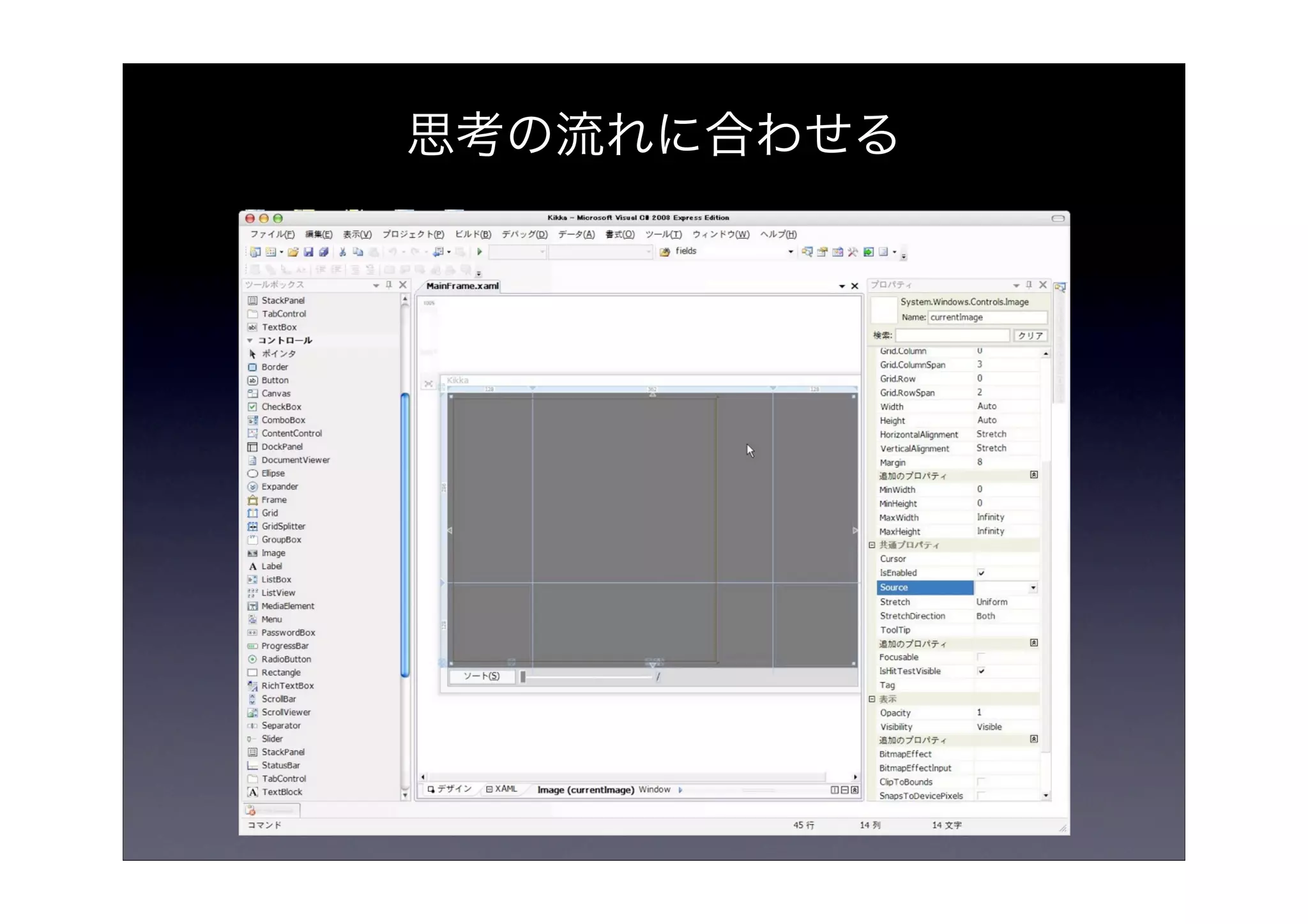Select Image control in toolbox
The height and width of the screenshot is (924, 1308).
(x=266, y=553)
